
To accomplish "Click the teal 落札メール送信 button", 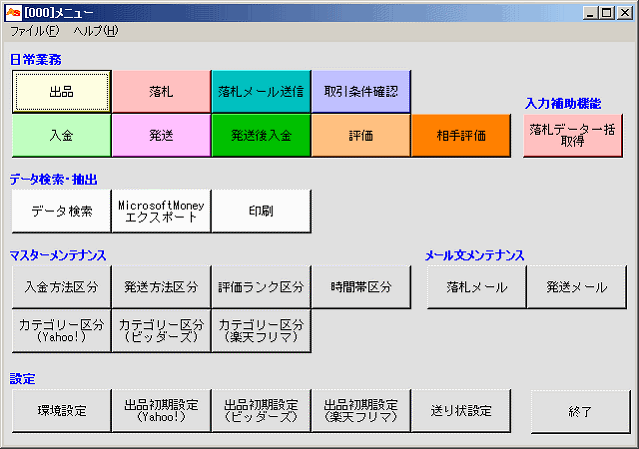I will 261,92.
